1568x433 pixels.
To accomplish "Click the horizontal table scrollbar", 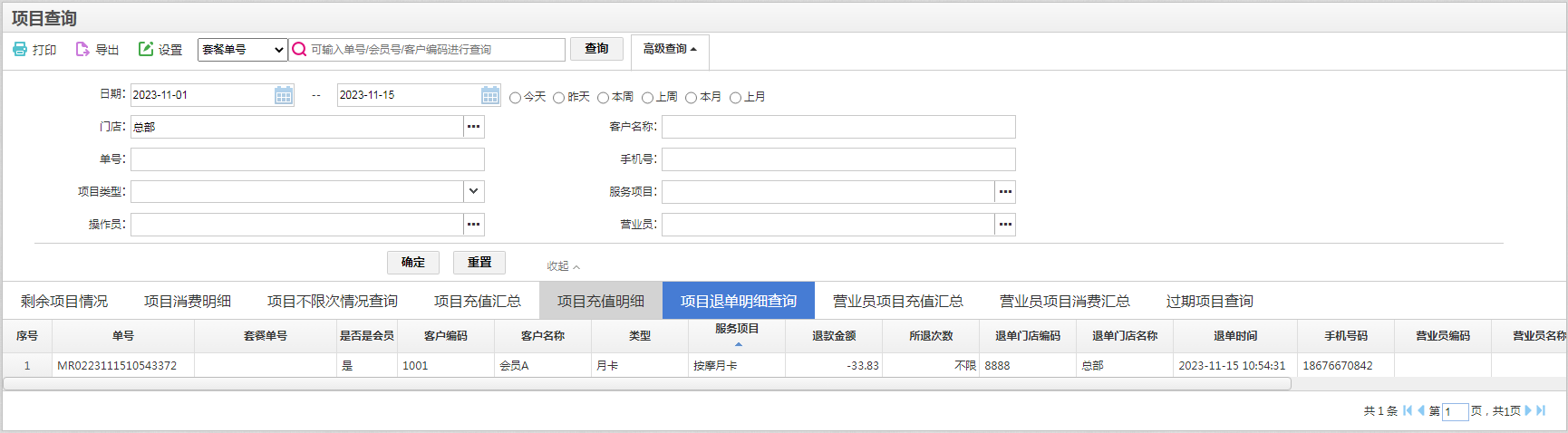I will click(x=647, y=384).
